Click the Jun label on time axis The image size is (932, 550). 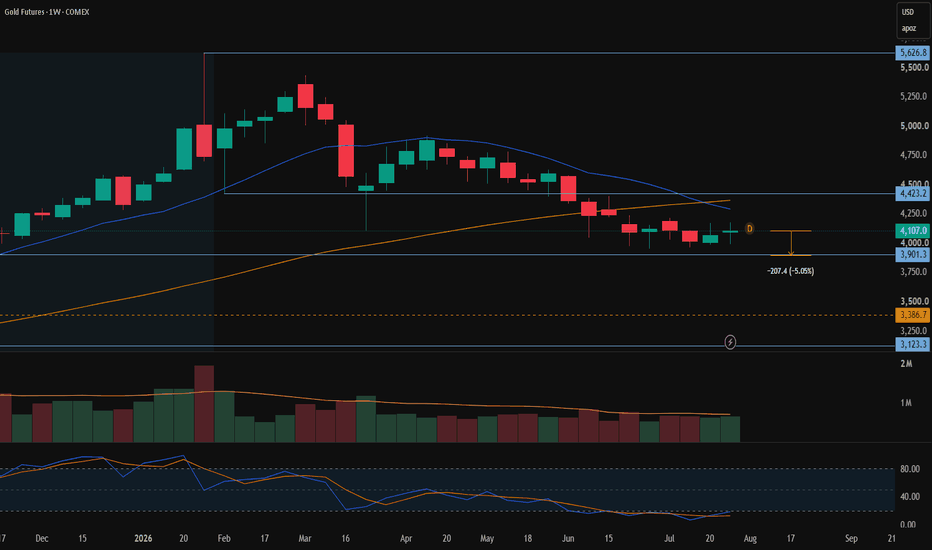[x=568, y=539]
